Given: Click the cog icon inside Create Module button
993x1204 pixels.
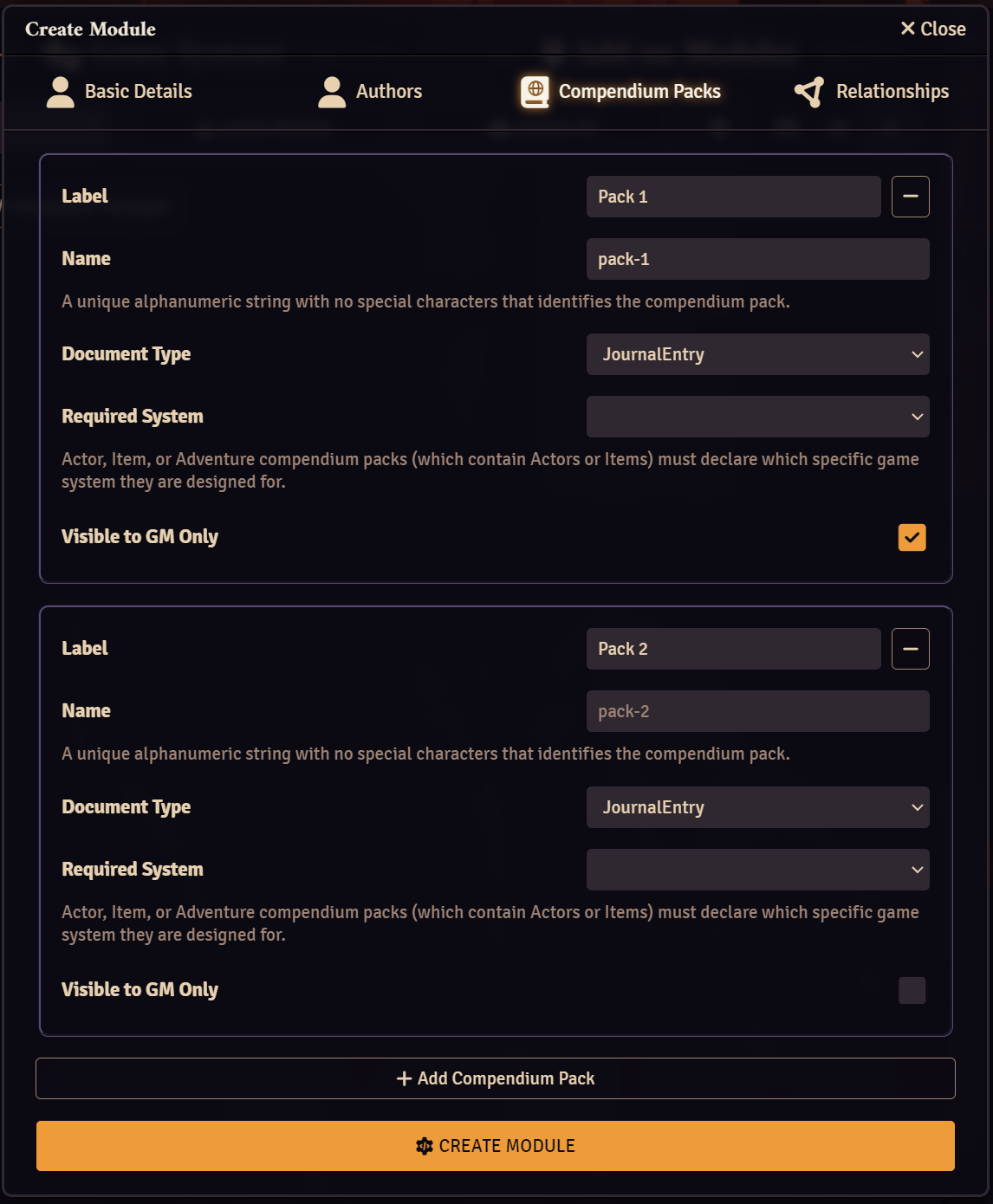Looking at the screenshot, I should pyautogui.click(x=424, y=1145).
